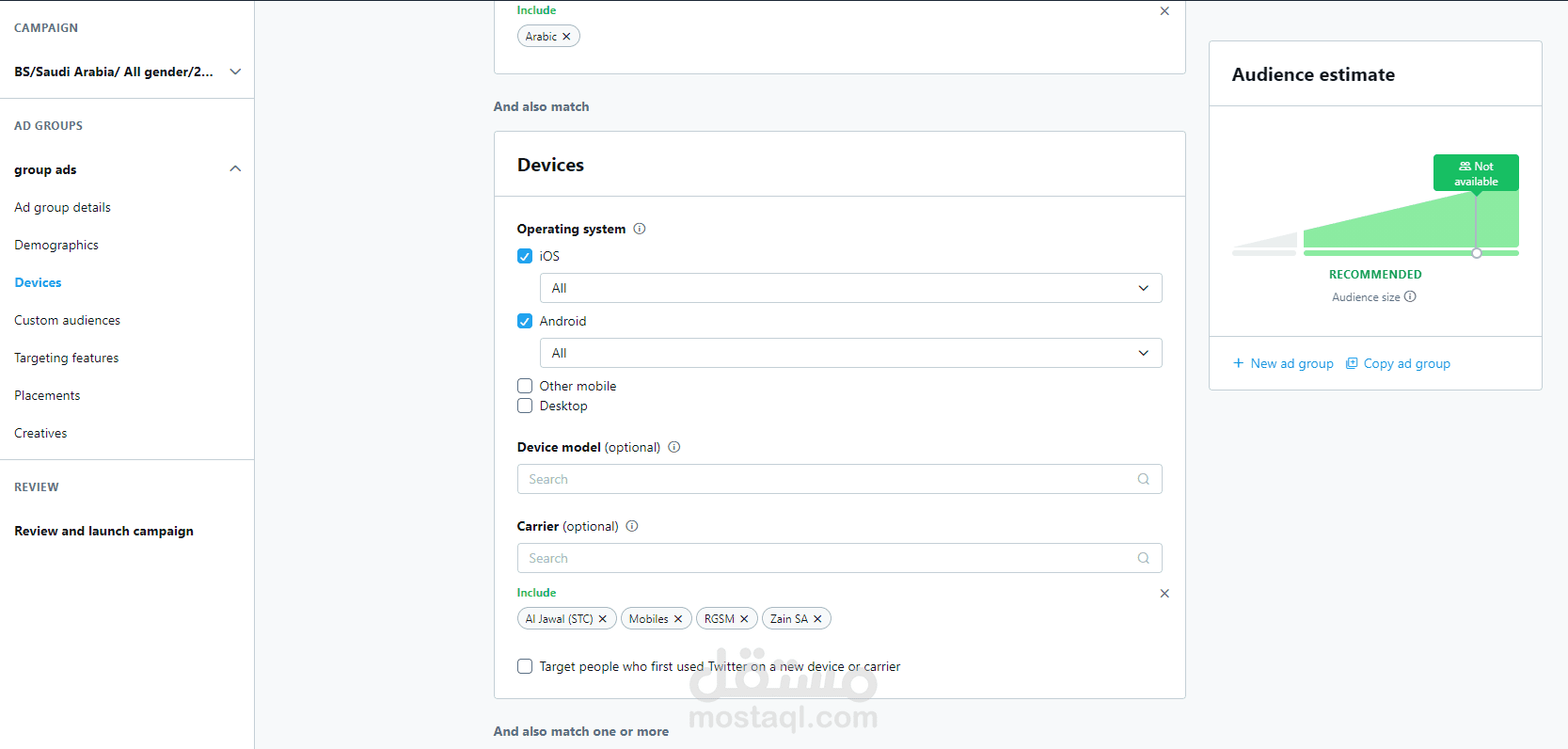Click the Zain SA carrier chip label
Image resolution: width=1568 pixels, height=749 pixels.
tap(788, 619)
